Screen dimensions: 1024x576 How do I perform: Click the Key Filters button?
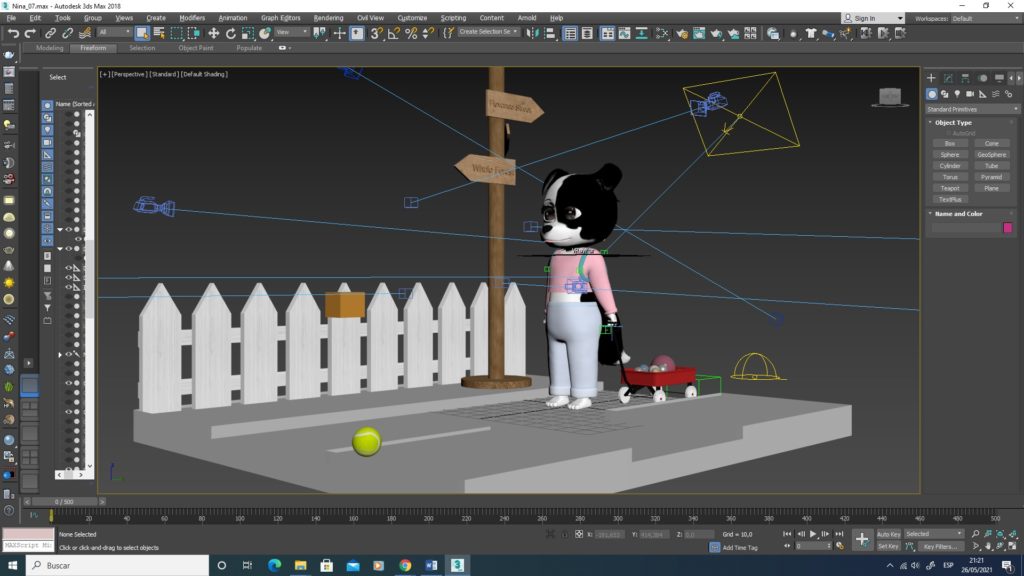coord(941,546)
